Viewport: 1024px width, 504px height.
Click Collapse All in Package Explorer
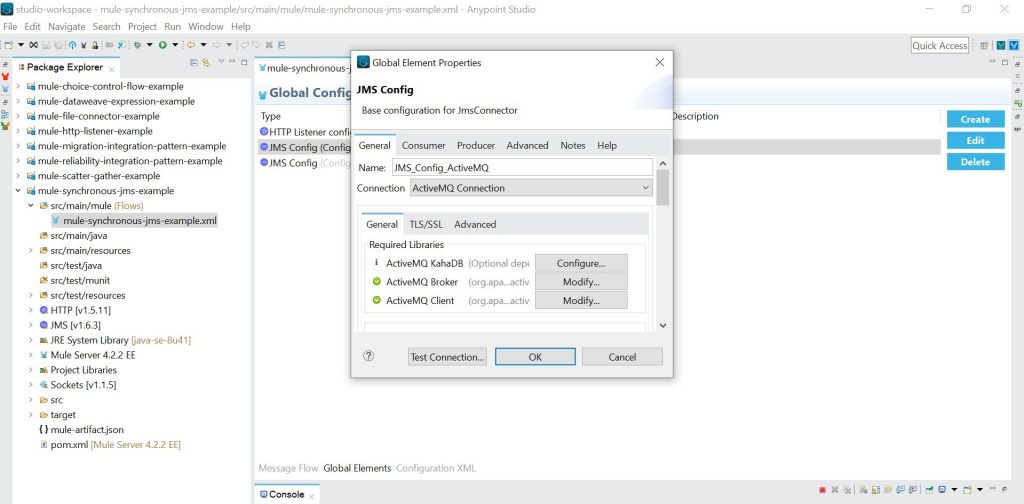pos(194,63)
